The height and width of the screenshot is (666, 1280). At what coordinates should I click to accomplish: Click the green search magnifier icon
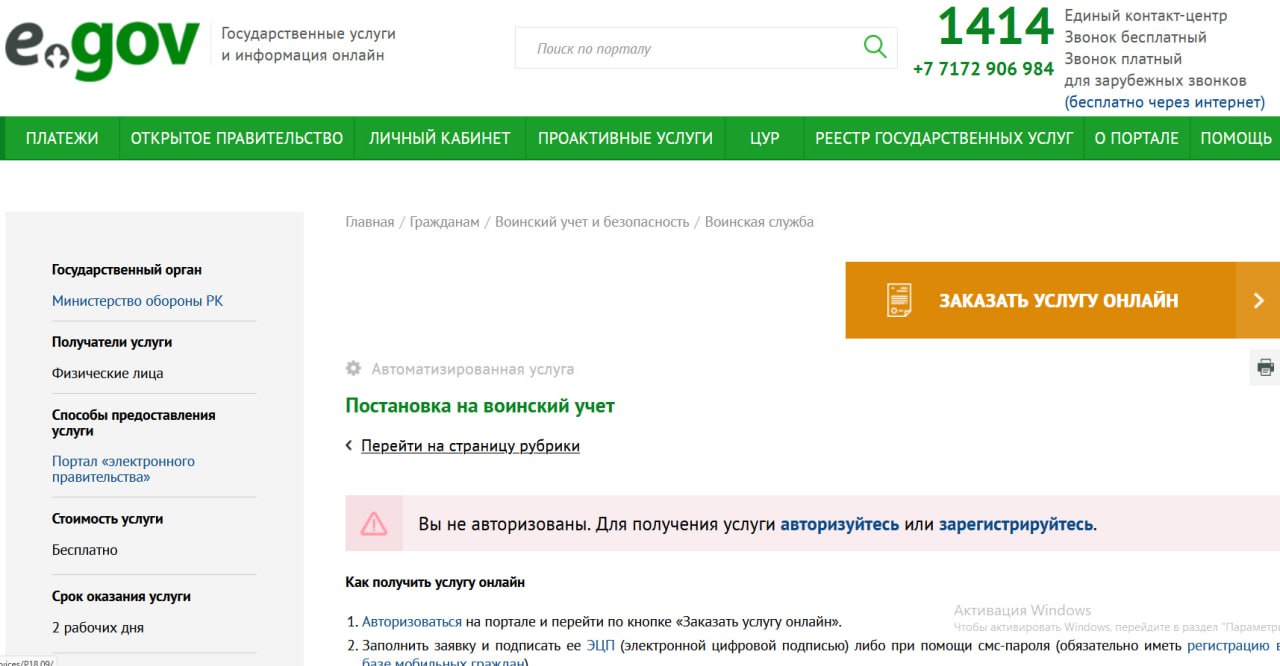pyautogui.click(x=874, y=47)
